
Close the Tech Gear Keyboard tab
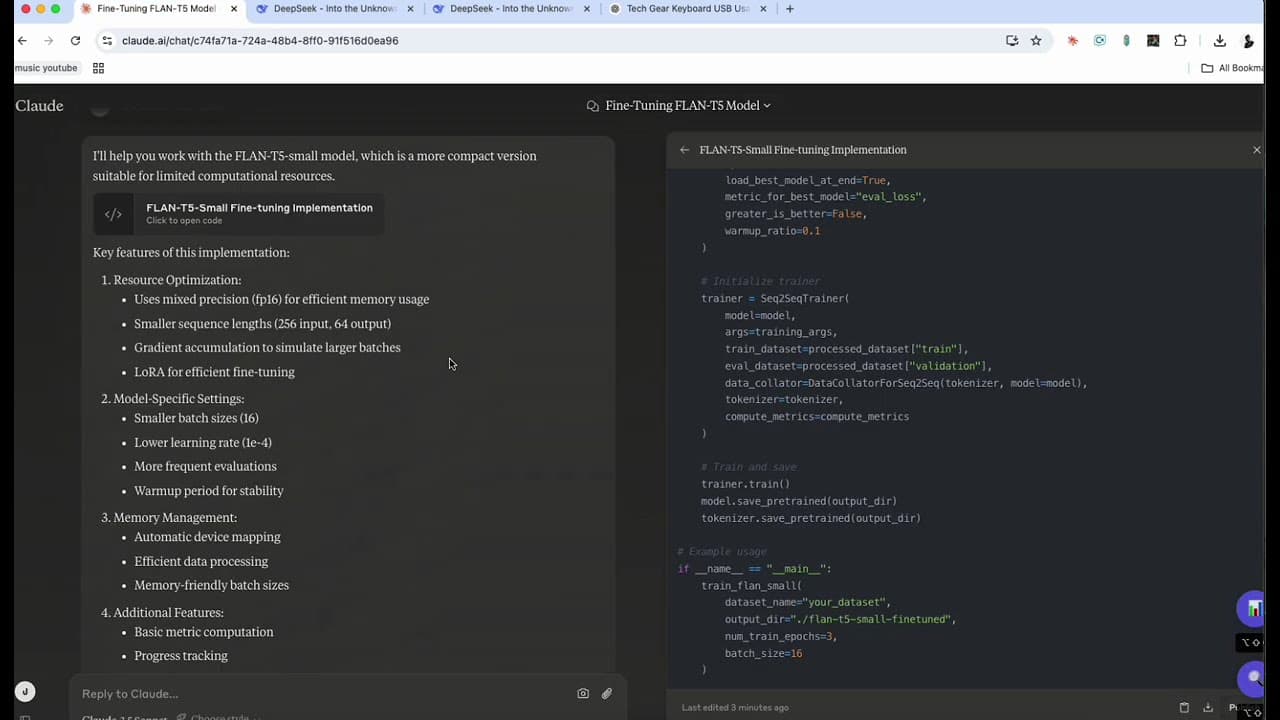tap(764, 9)
